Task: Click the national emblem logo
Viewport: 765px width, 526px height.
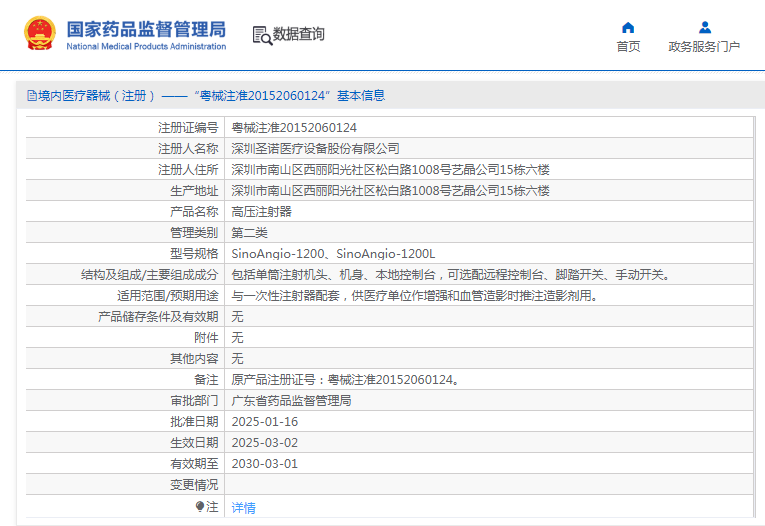Action: (x=40, y=34)
